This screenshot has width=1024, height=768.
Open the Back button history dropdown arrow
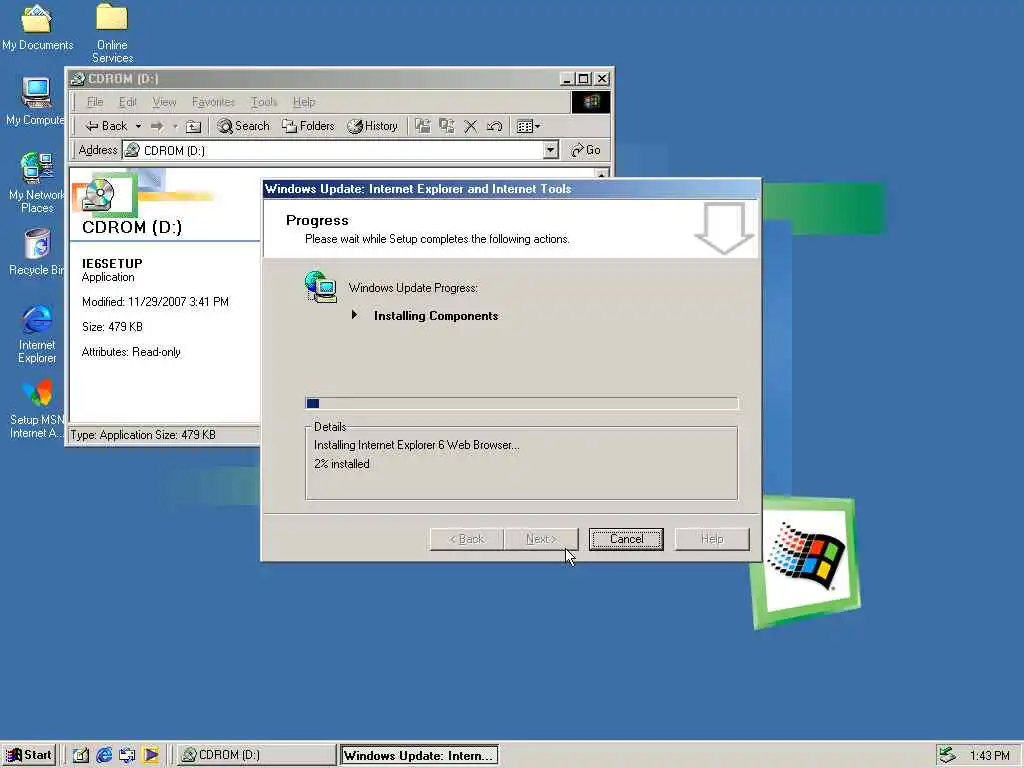(138, 126)
